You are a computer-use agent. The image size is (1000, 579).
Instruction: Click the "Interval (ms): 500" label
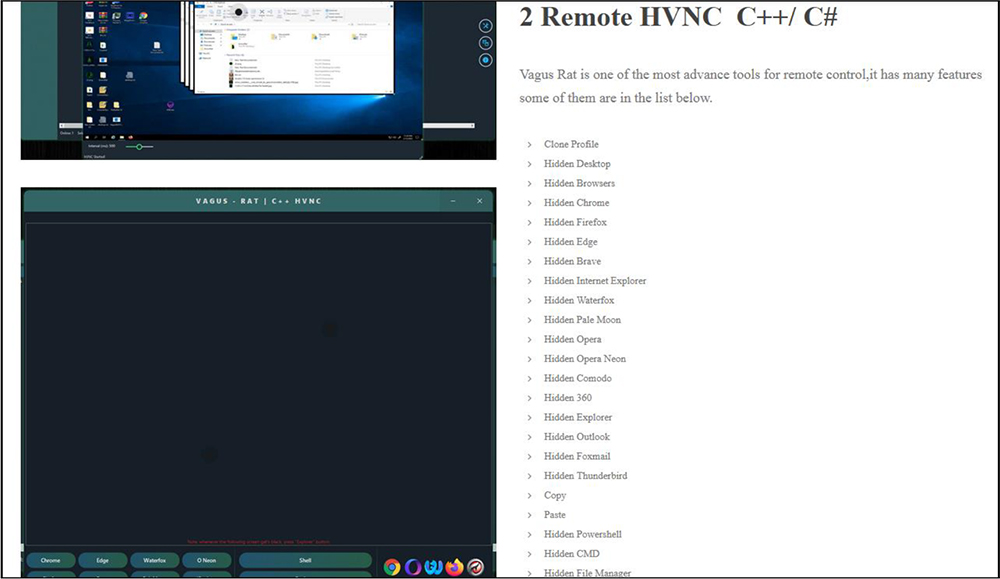coord(101,147)
